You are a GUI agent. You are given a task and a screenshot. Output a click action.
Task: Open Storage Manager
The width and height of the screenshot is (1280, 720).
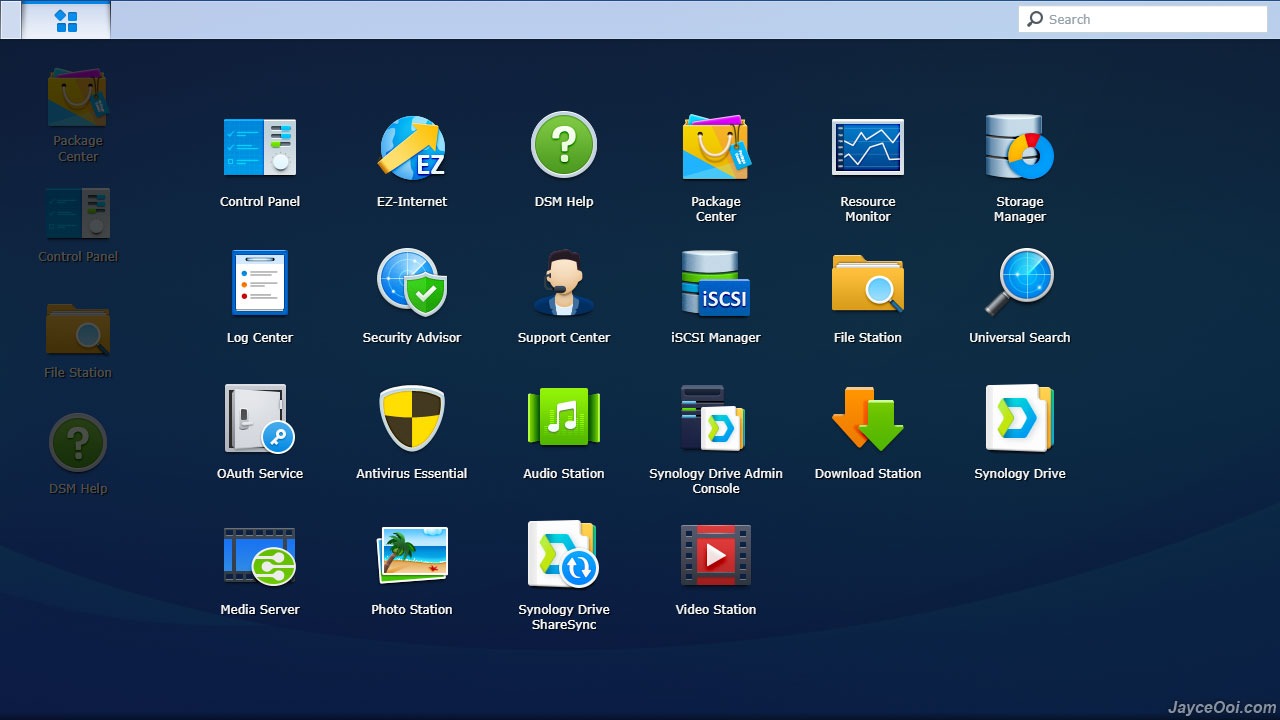(x=1020, y=147)
